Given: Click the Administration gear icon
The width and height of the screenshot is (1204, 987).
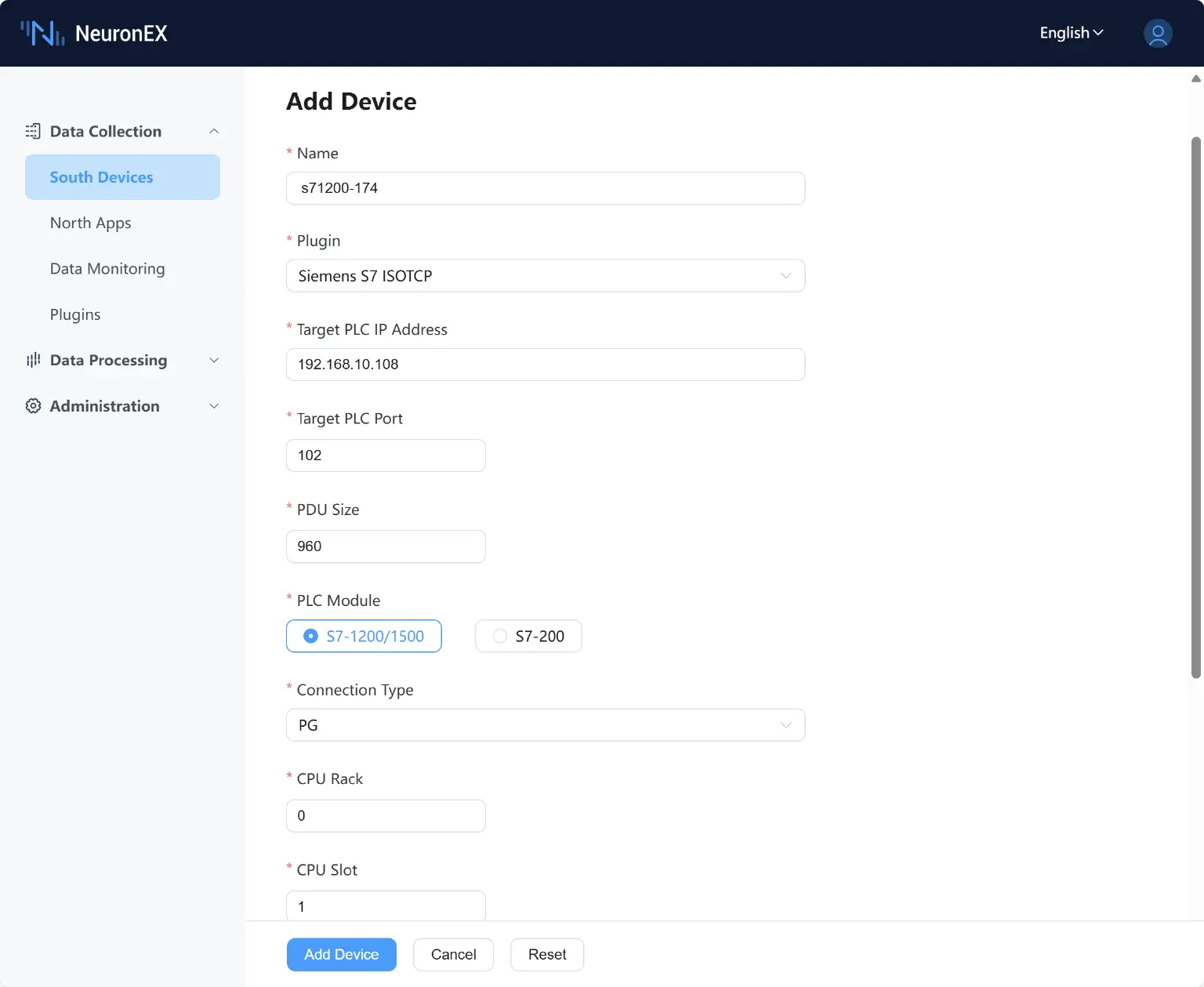Looking at the screenshot, I should [x=33, y=406].
